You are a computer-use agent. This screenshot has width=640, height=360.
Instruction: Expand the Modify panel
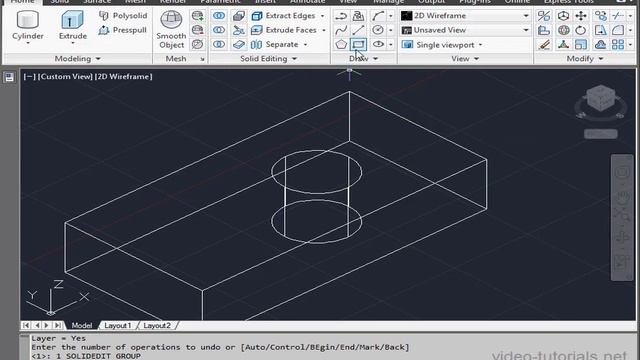pos(584,59)
